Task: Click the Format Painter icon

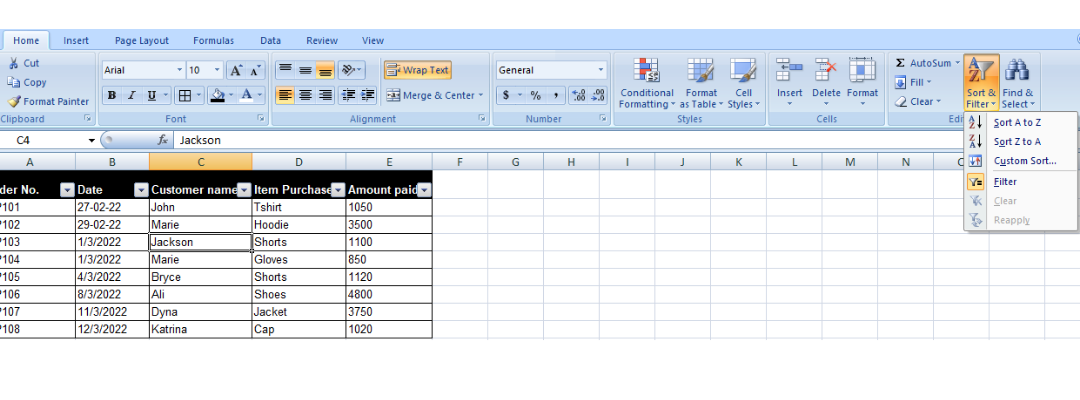Action: (14, 101)
